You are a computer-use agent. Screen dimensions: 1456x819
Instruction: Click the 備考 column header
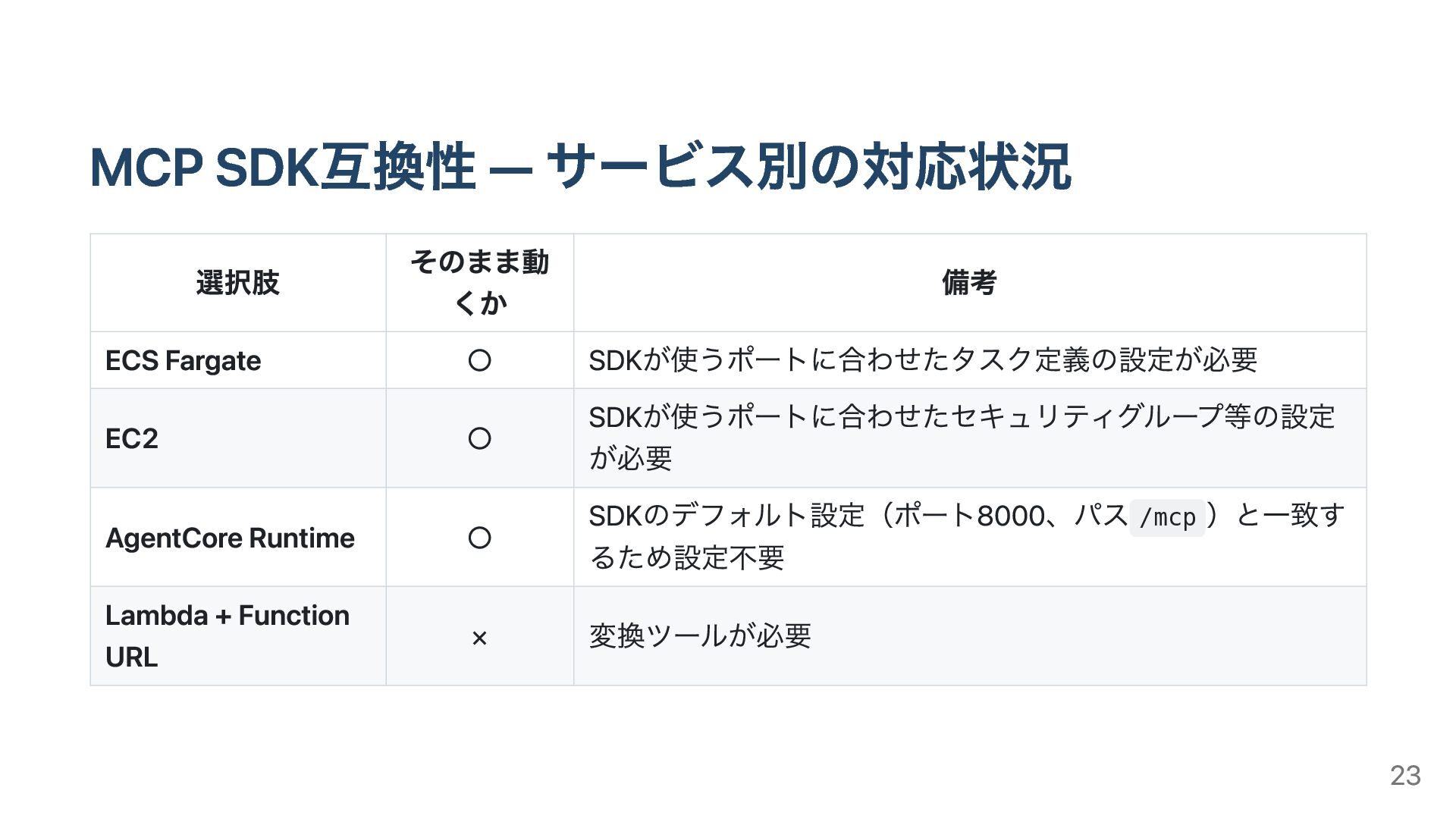(x=969, y=283)
